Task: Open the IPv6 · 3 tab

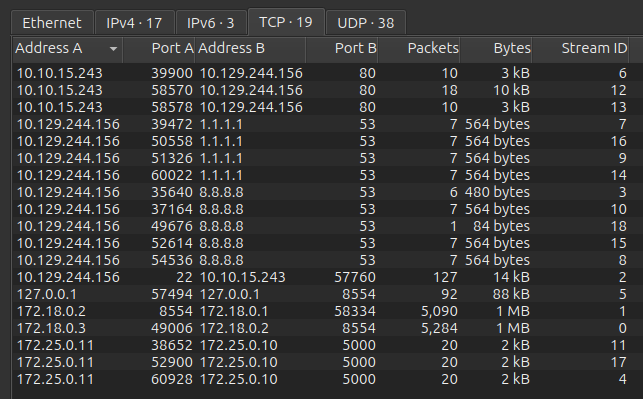Action: click(x=211, y=23)
